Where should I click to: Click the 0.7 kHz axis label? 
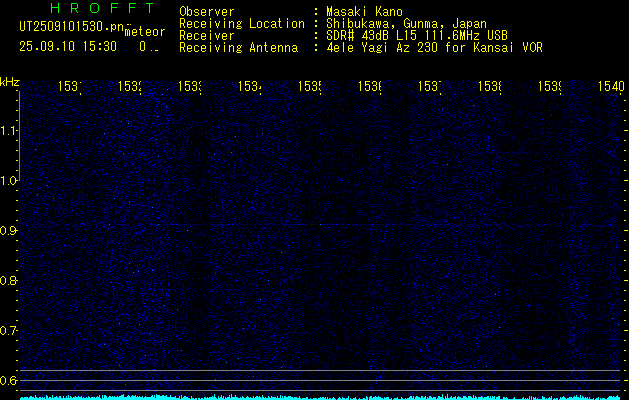coord(9,331)
